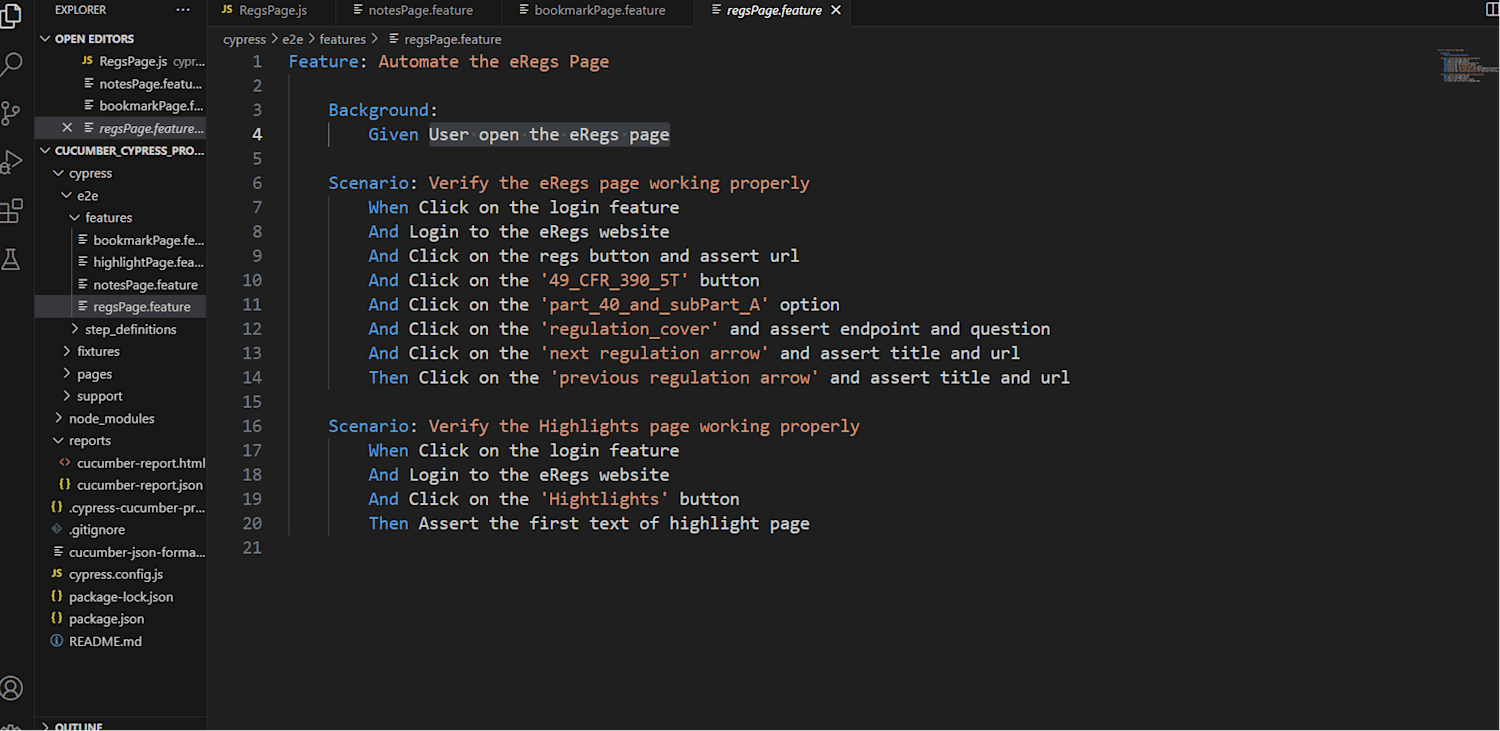
Task: Click the HTML icon of cucumber-report.html
Action: click(x=65, y=463)
